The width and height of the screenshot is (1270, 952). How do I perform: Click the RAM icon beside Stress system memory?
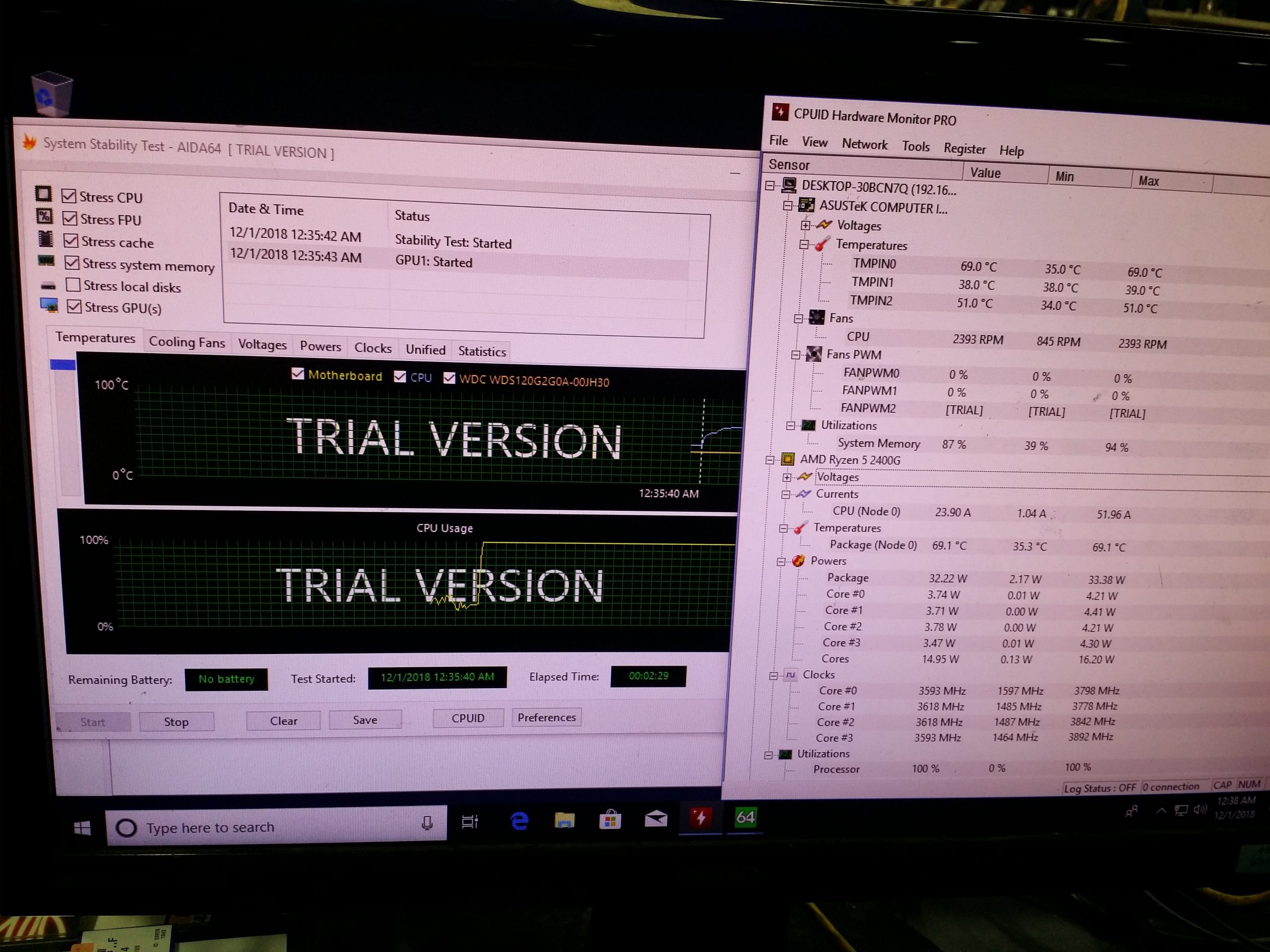[47, 261]
